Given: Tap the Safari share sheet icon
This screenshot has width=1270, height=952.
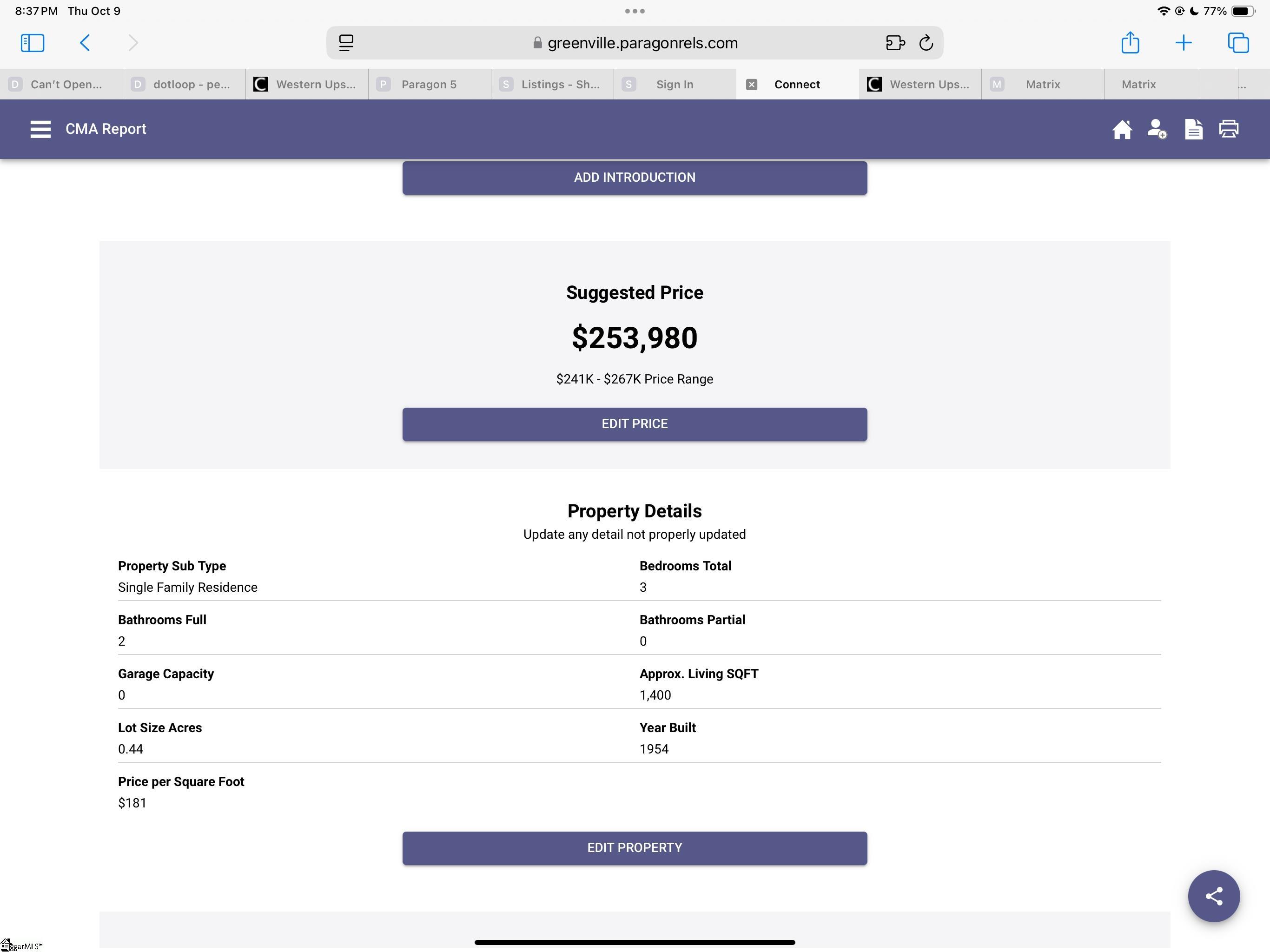Looking at the screenshot, I should pos(1130,43).
